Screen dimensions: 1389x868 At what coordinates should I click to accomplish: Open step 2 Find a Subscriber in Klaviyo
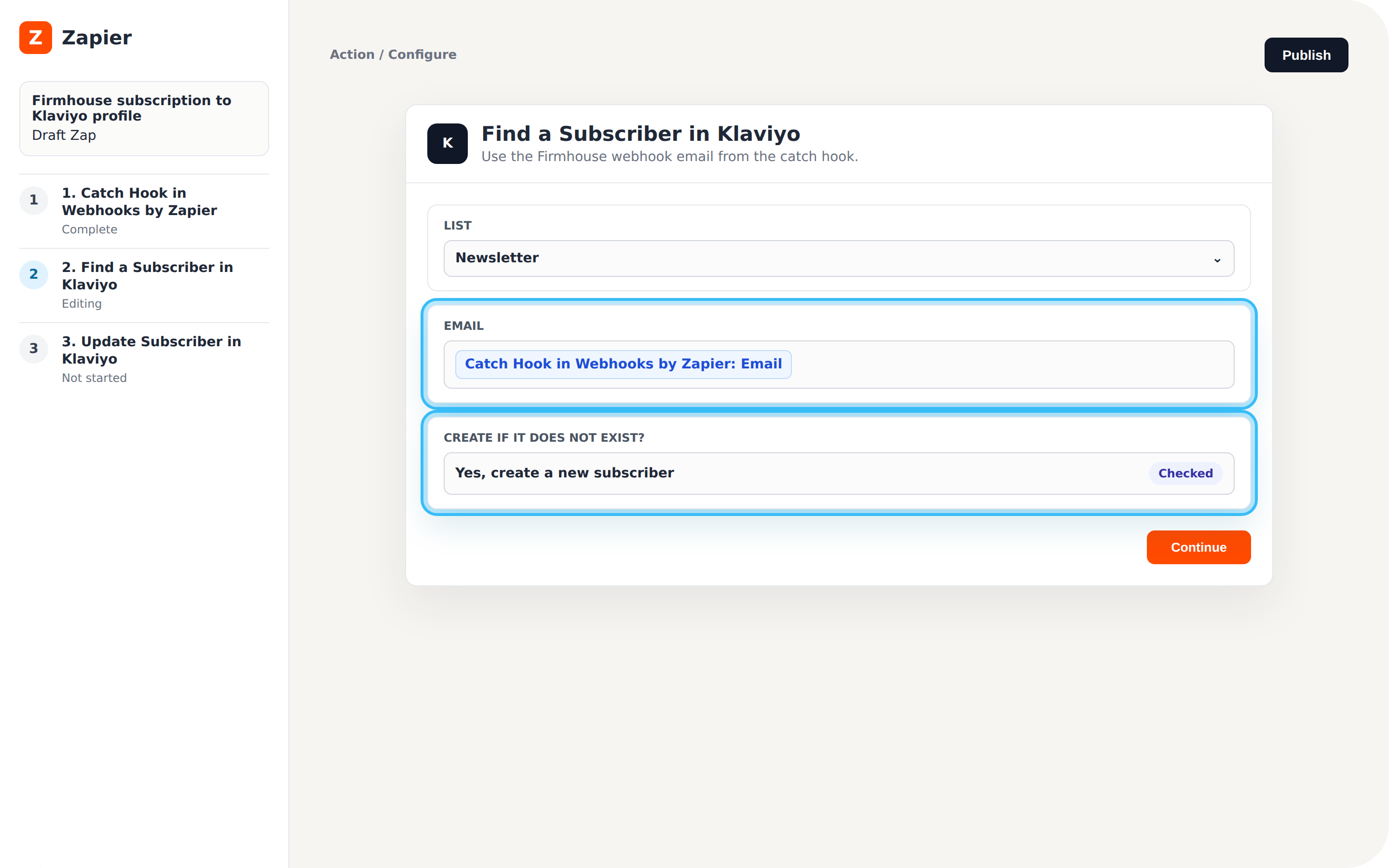pos(144,285)
